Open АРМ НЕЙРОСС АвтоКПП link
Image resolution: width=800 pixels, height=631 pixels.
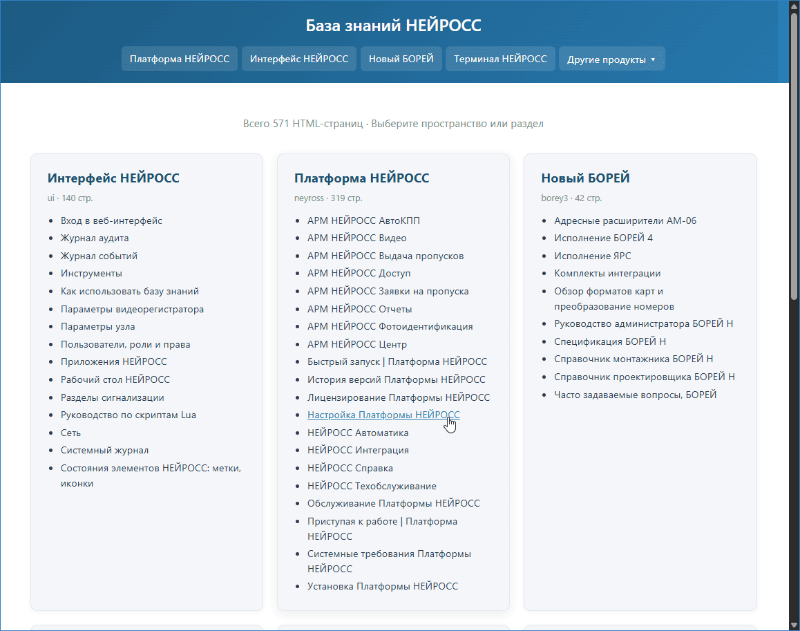(363, 220)
